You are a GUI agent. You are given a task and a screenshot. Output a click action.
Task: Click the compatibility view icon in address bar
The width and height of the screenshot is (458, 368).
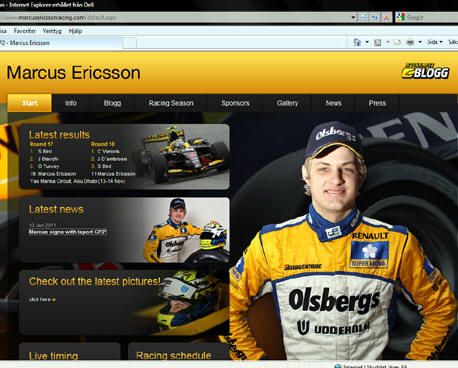click(x=363, y=18)
